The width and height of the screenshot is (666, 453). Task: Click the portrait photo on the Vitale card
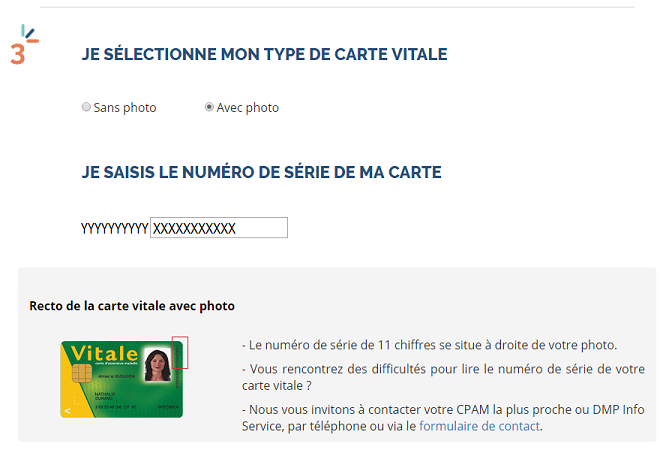[158, 366]
